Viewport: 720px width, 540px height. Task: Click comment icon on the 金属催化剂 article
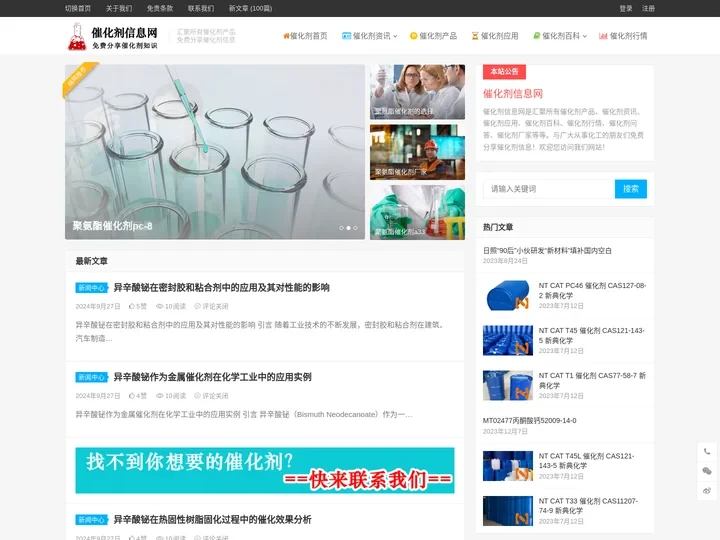click(x=197, y=396)
